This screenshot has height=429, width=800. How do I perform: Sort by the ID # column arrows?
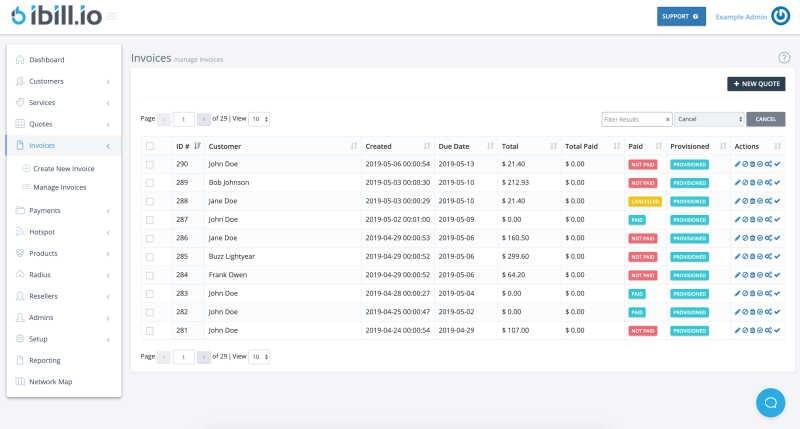[197, 146]
